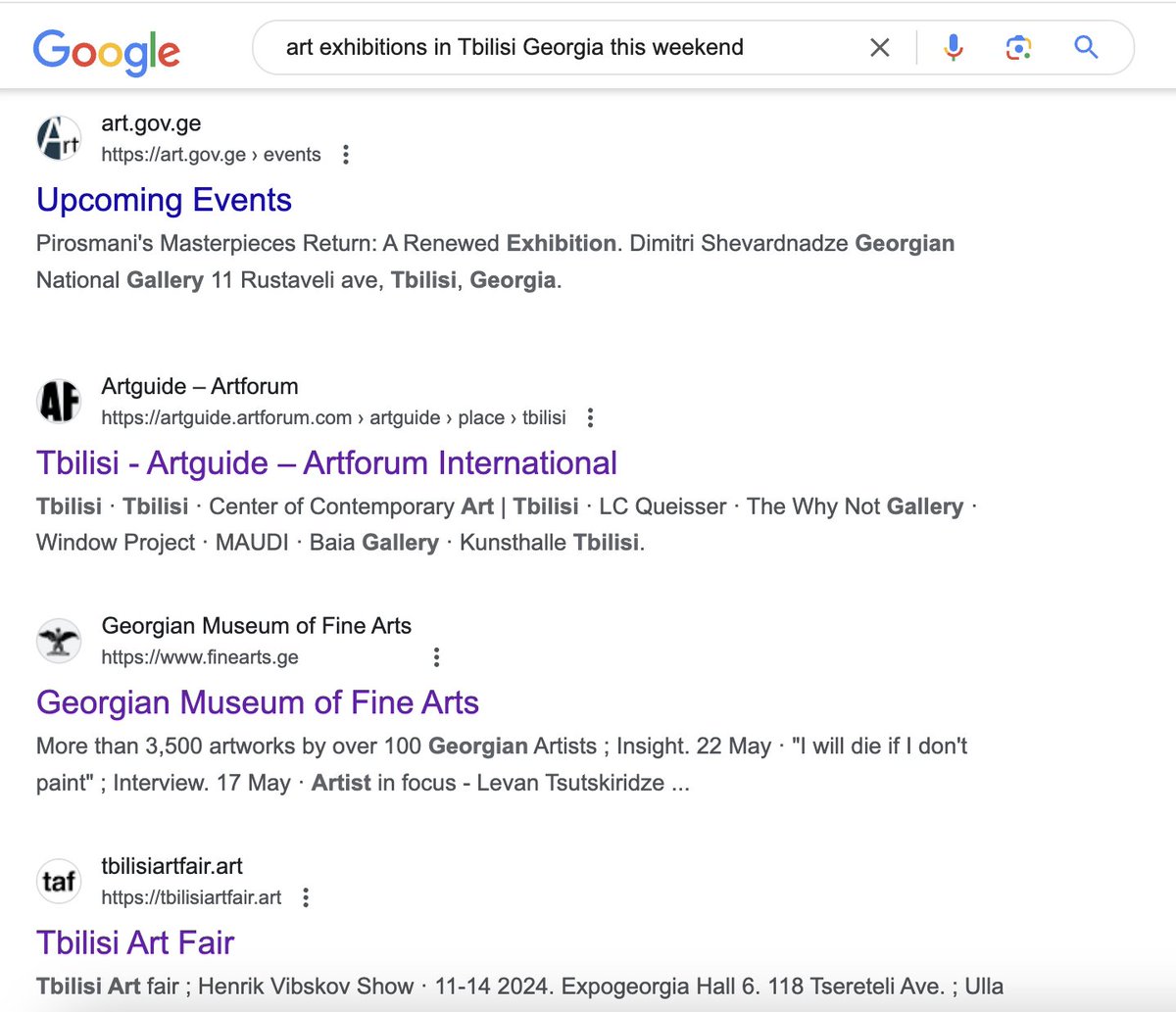The image size is (1176, 1012).
Task: Click the art.gov.ge favicon
Action: click(x=59, y=138)
